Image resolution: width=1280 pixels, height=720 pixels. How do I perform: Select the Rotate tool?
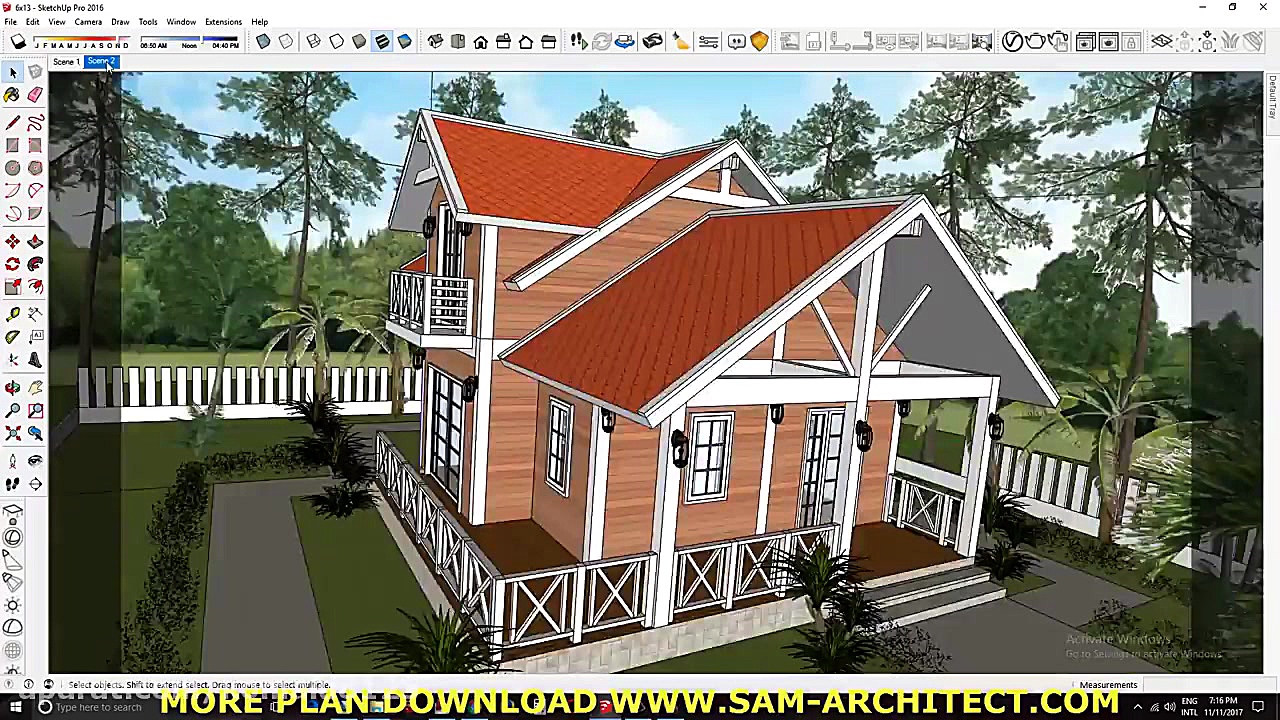[13, 264]
